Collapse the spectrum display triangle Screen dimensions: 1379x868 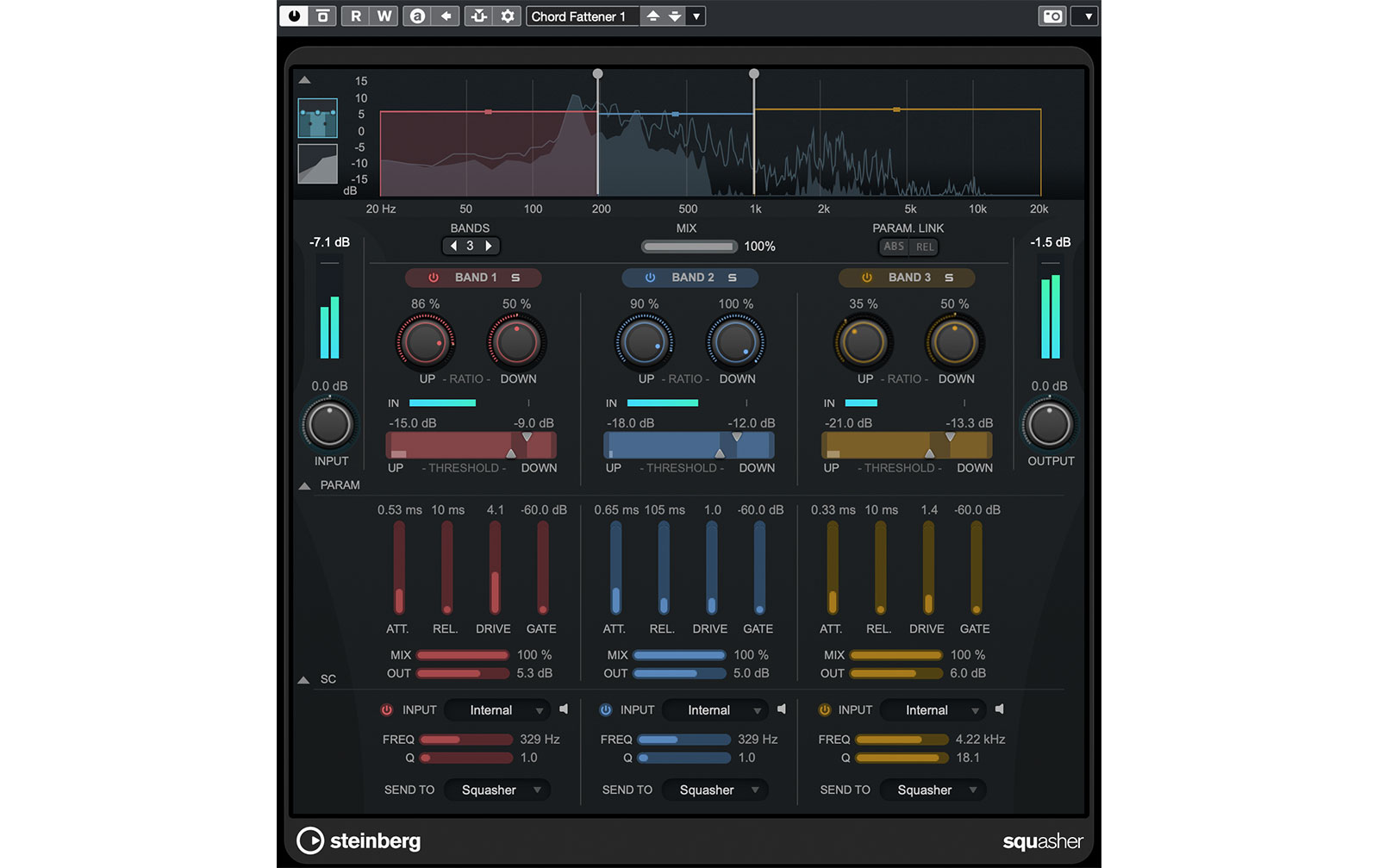coord(304,79)
